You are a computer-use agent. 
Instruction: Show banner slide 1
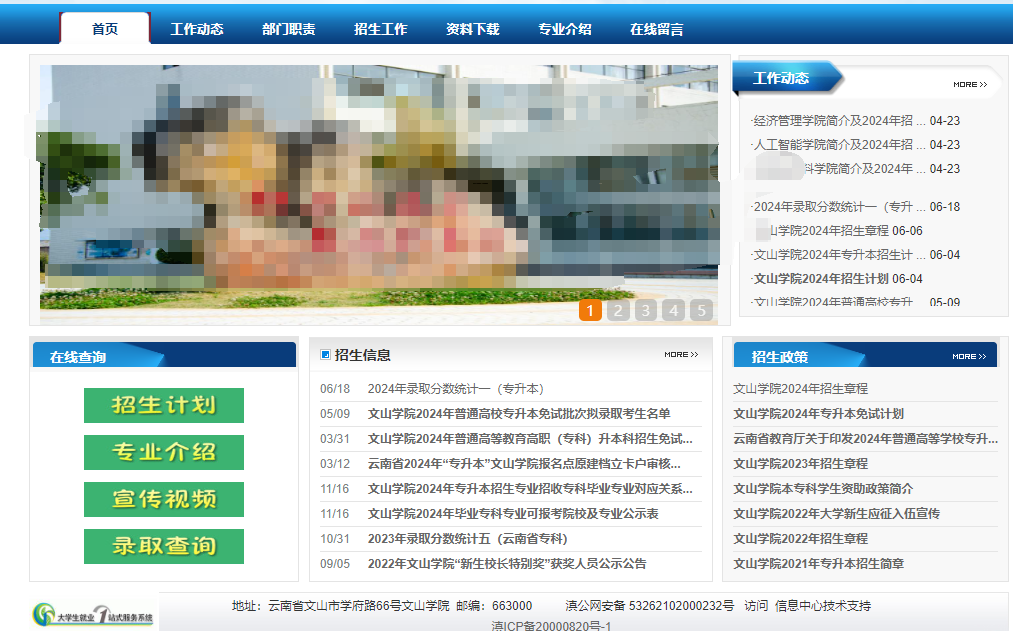590,311
